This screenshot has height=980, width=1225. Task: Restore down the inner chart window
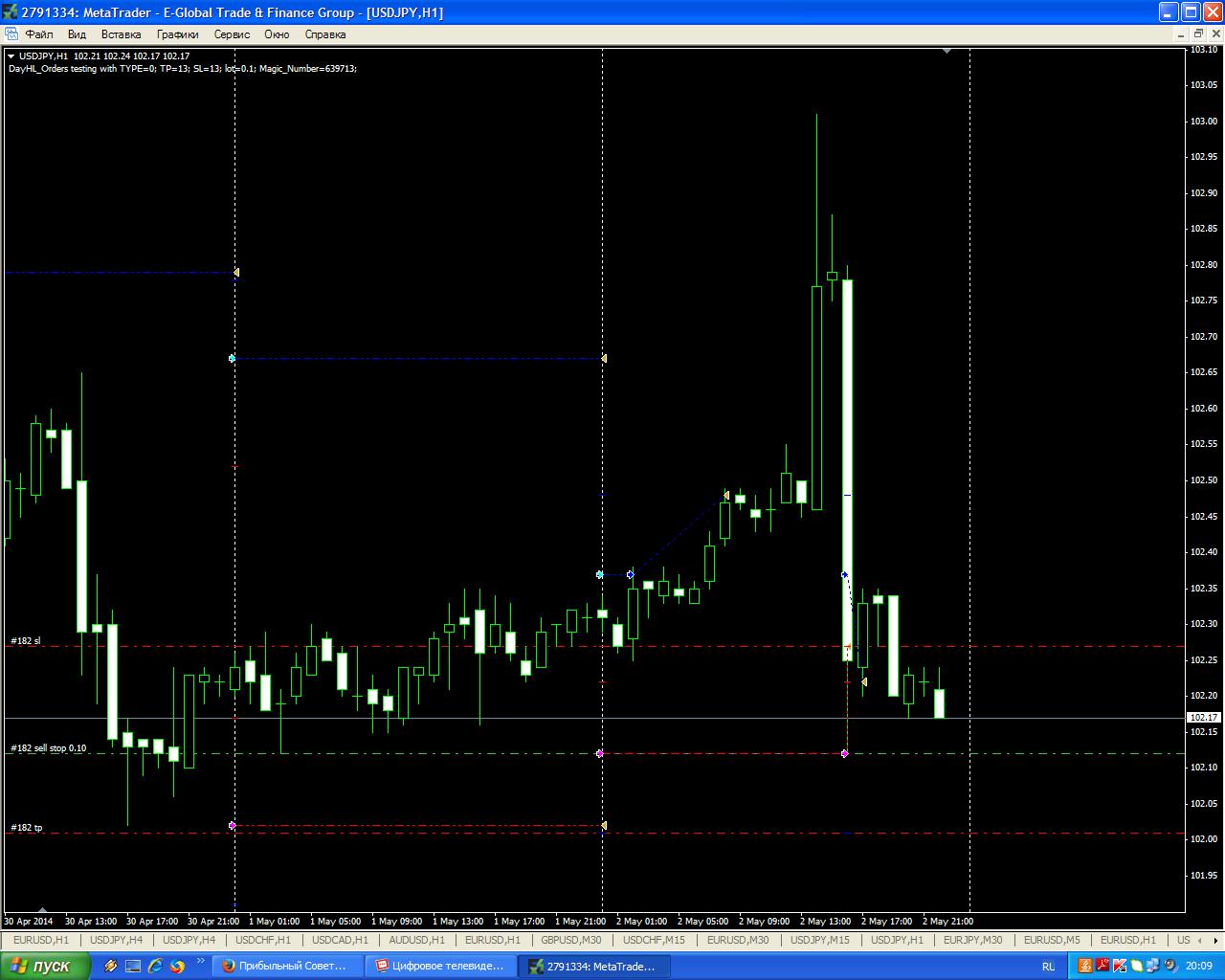pyautogui.click(x=1197, y=33)
